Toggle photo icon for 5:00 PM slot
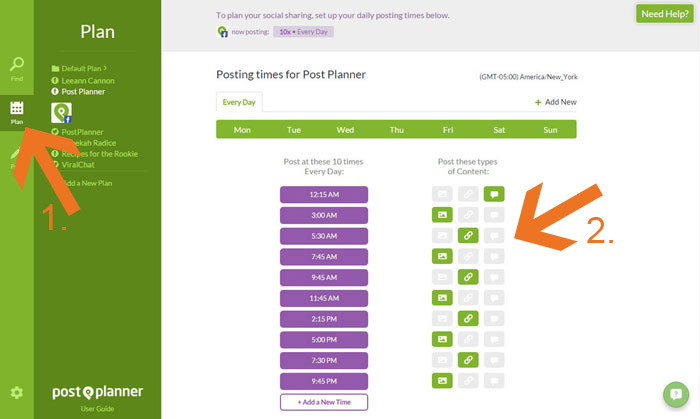 coord(442,339)
